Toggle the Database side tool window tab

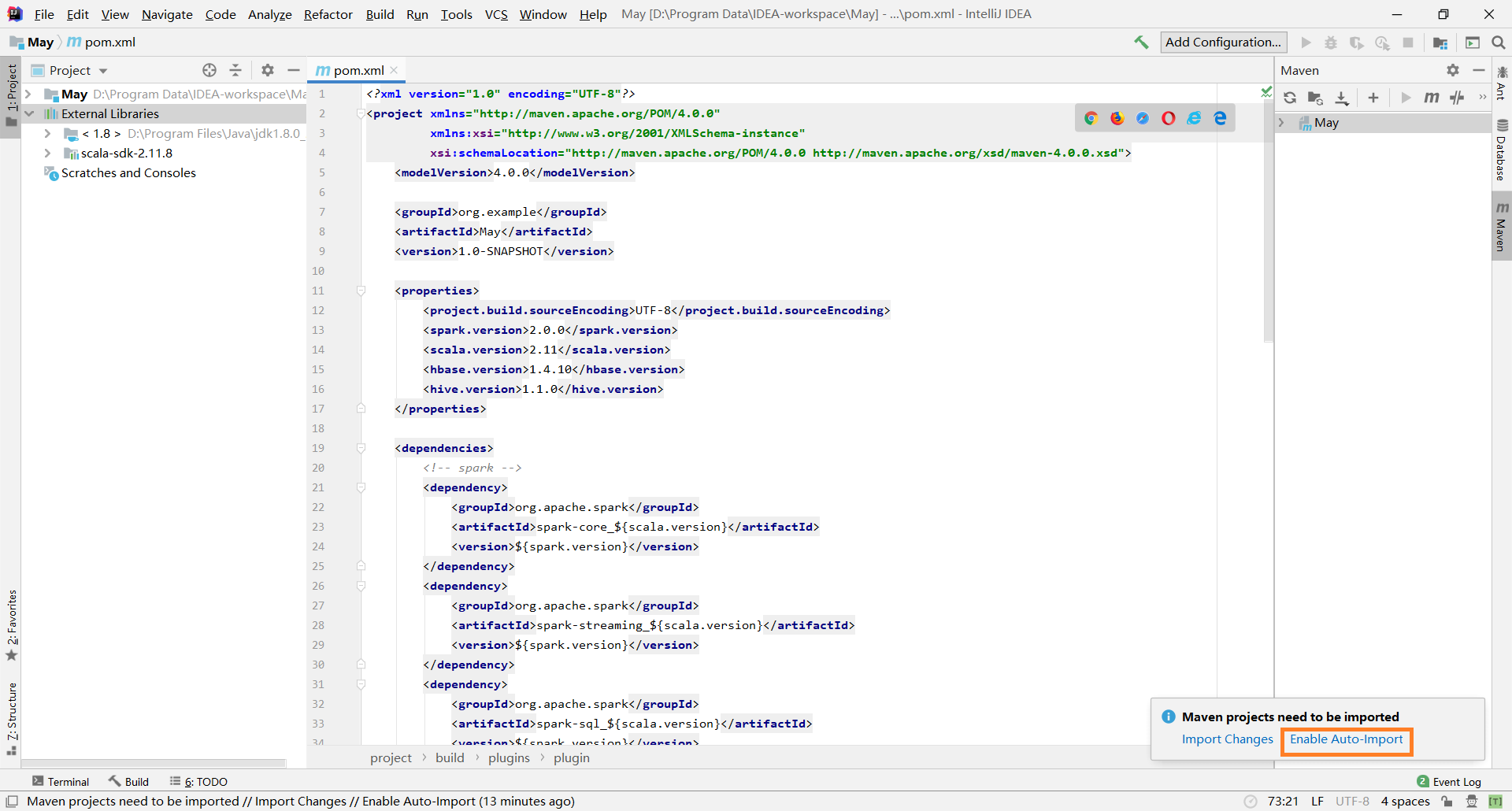[x=1502, y=150]
